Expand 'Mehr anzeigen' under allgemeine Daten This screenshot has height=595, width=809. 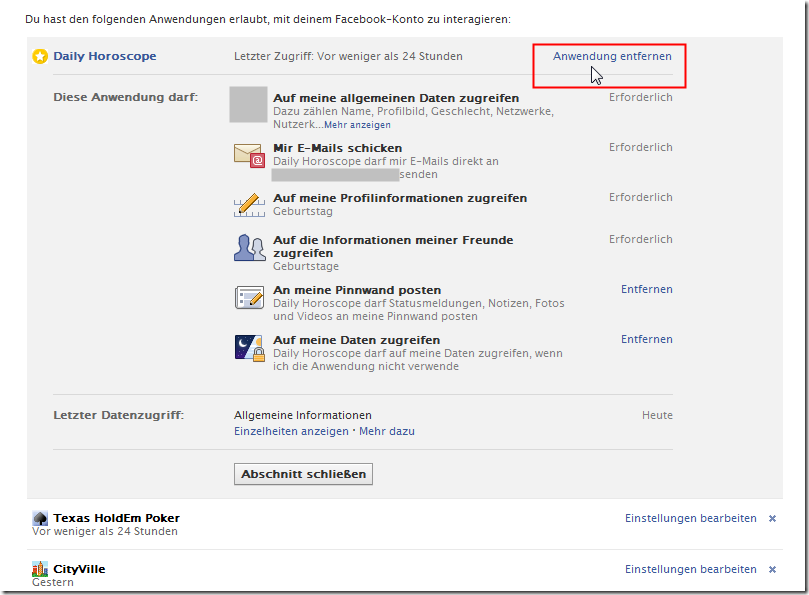tap(358, 125)
